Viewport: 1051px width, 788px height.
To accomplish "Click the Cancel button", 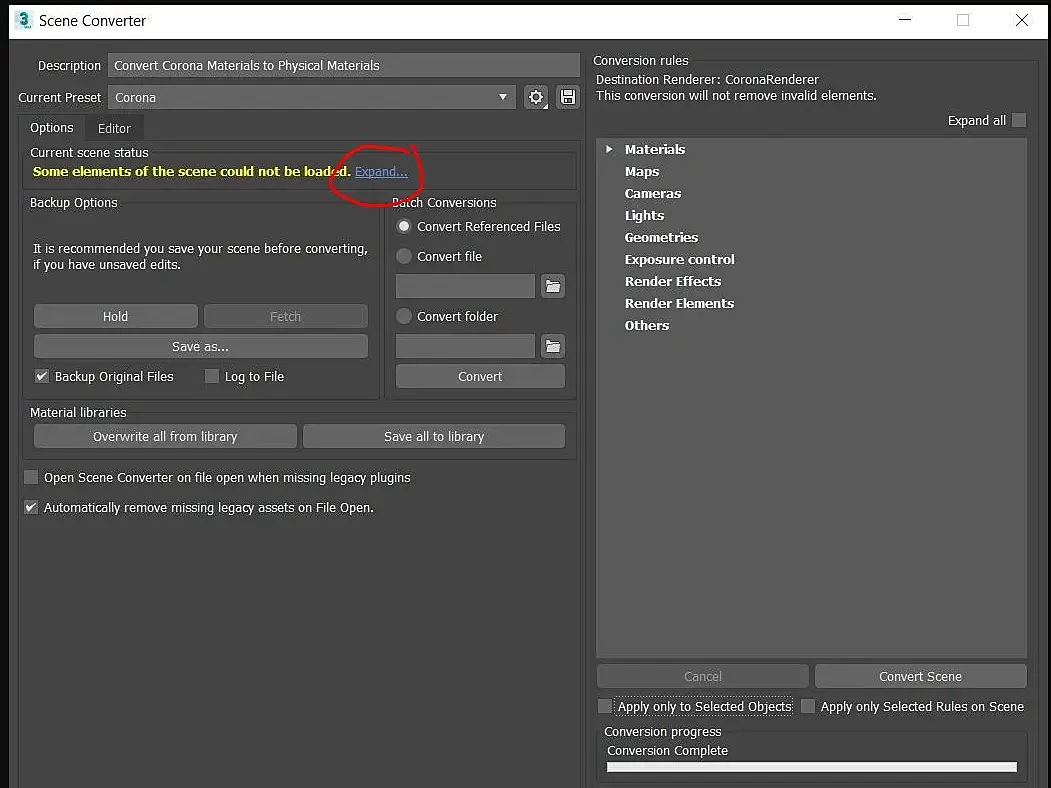I will point(702,677).
